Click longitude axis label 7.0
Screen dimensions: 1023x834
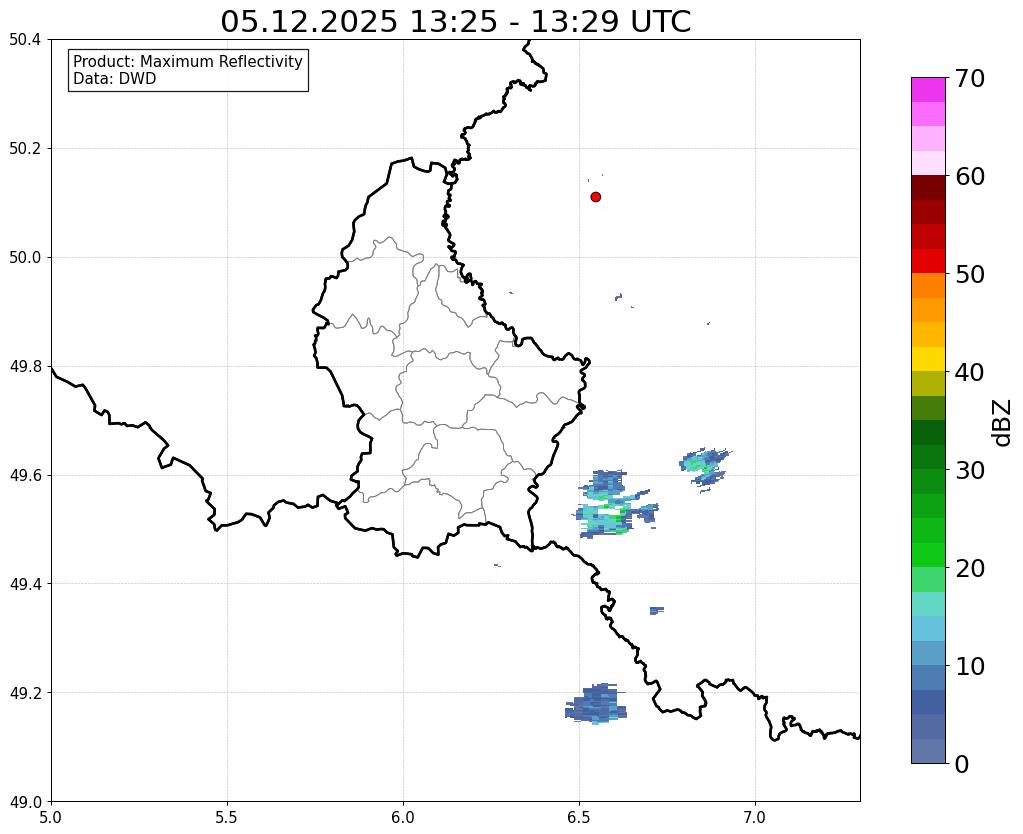click(x=755, y=818)
